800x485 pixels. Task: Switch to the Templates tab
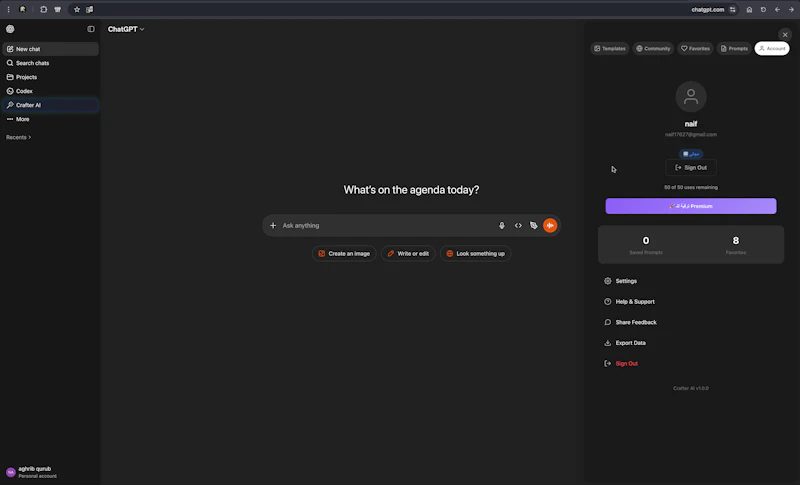click(610, 48)
